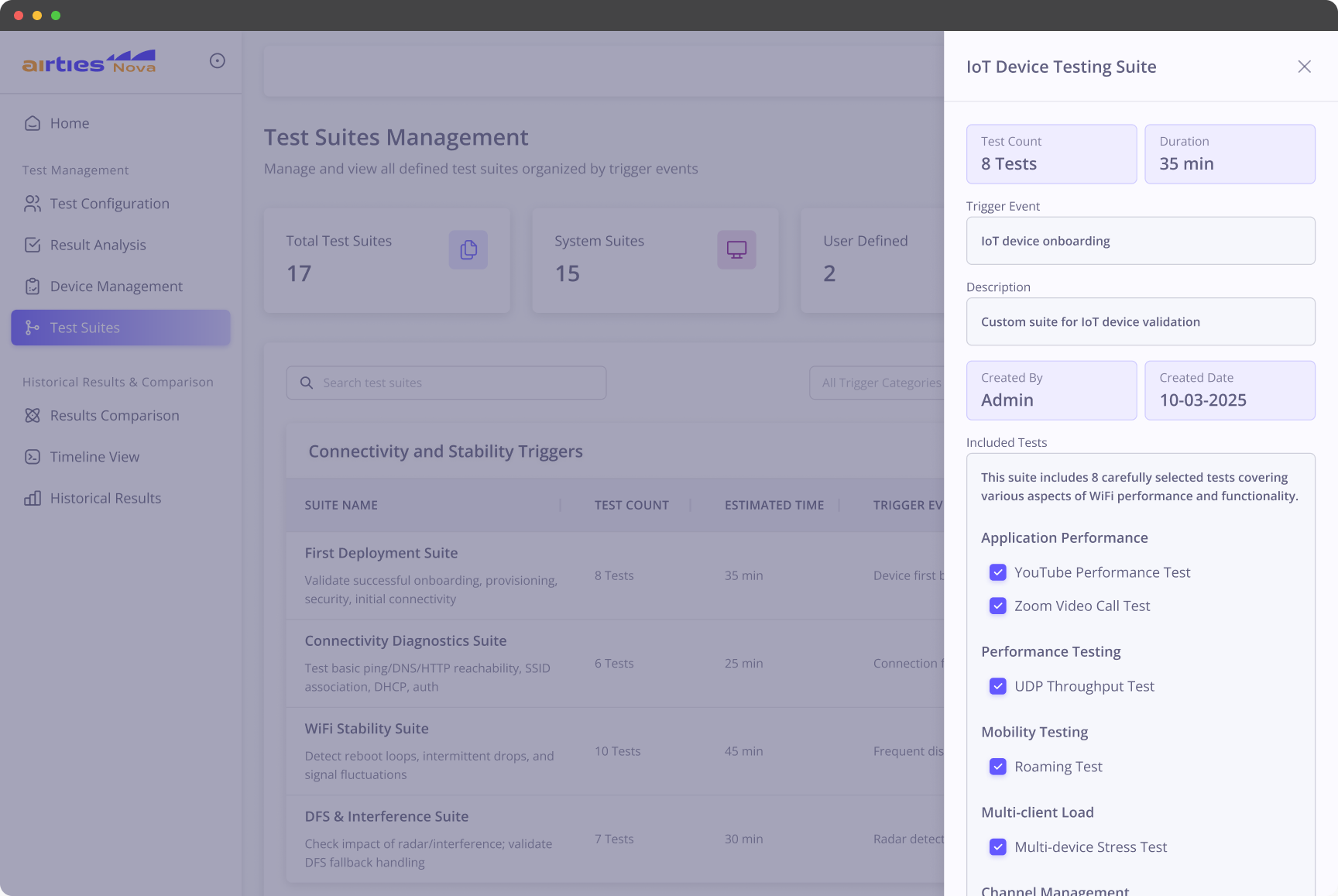The width and height of the screenshot is (1338, 896).
Task: Click the Result Analysis checkmark icon
Action: pos(33,245)
